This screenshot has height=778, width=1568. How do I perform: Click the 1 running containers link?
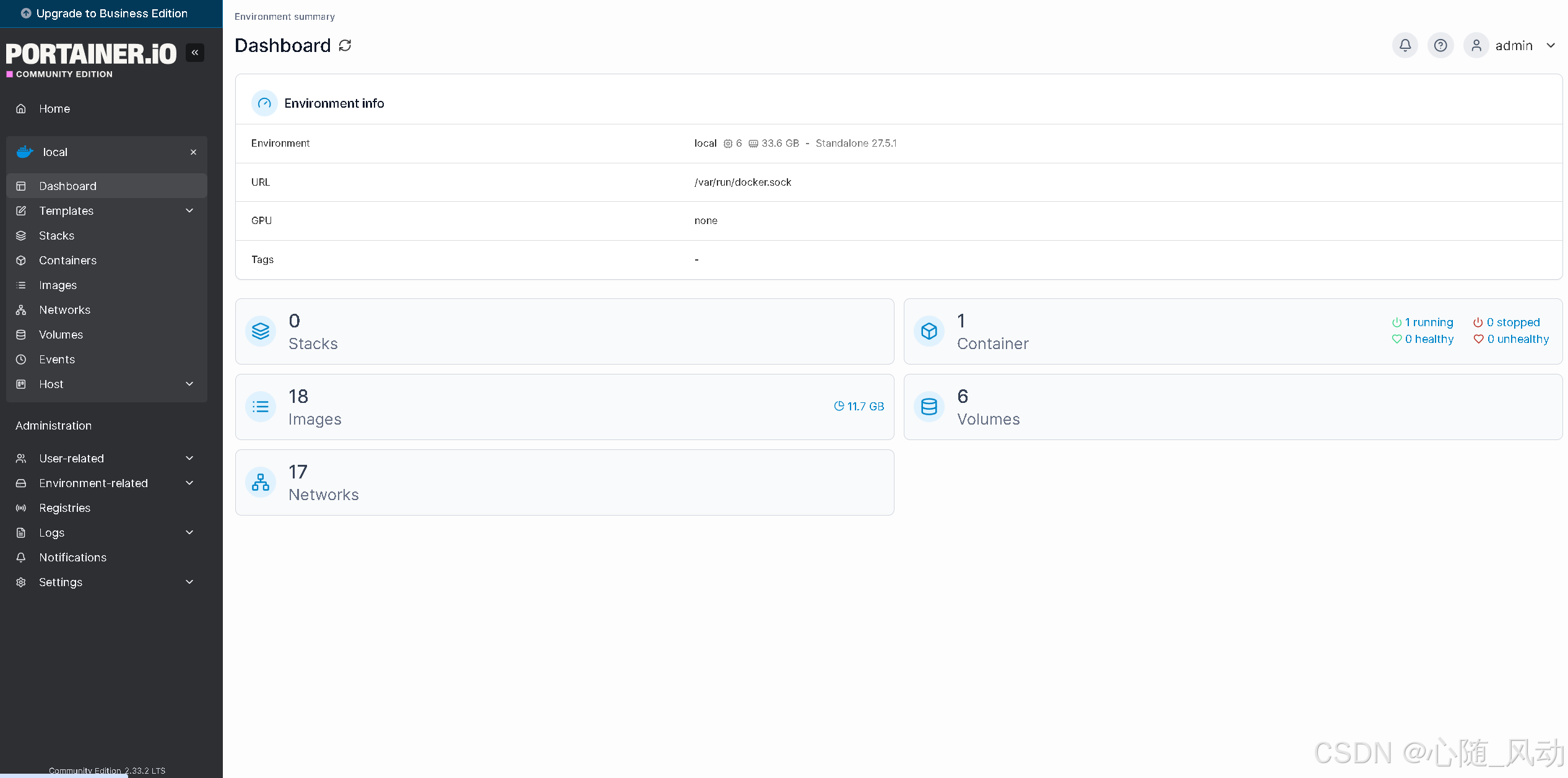pyautogui.click(x=1423, y=322)
